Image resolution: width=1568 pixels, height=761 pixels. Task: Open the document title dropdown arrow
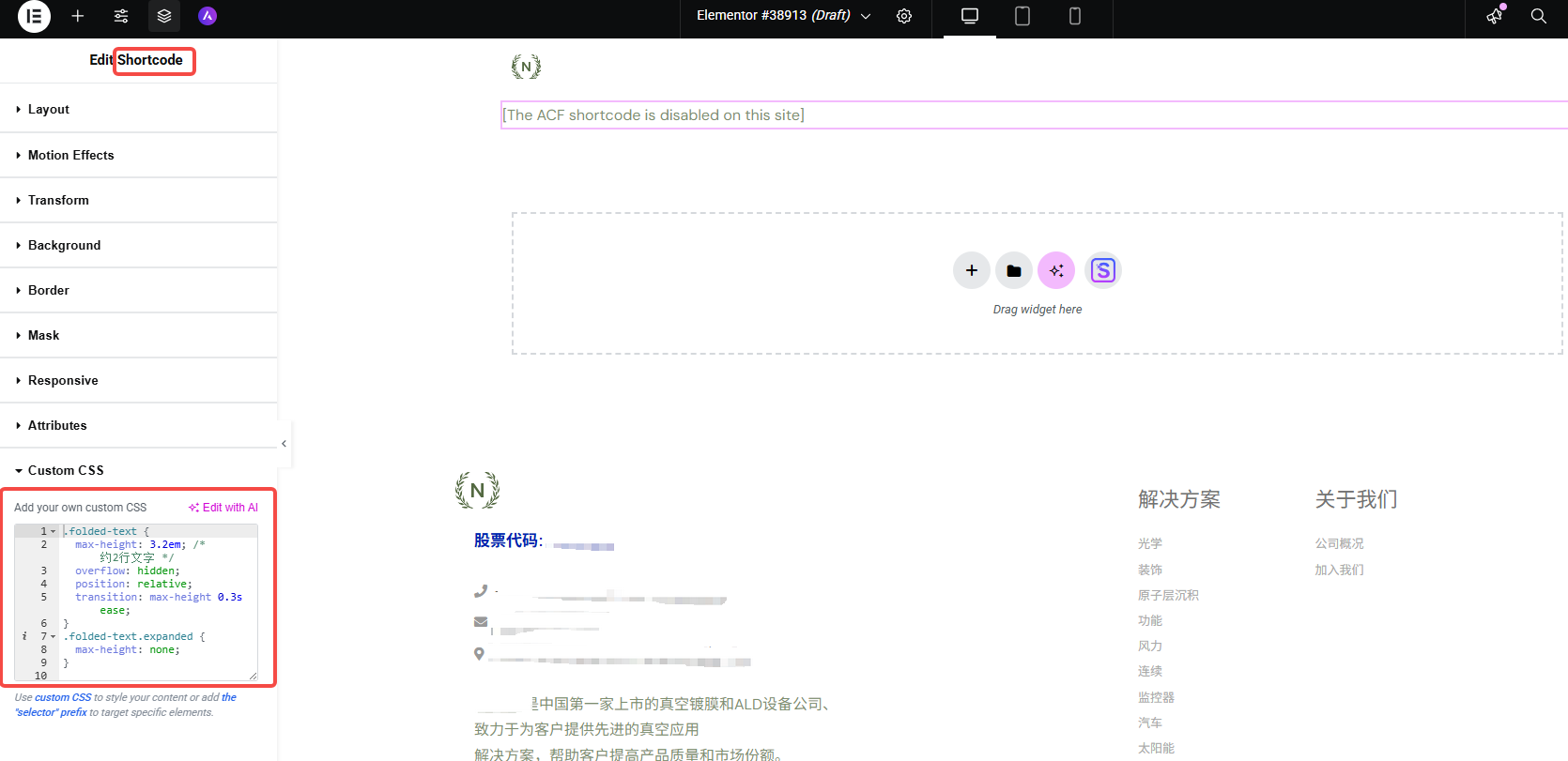pyautogui.click(x=866, y=16)
